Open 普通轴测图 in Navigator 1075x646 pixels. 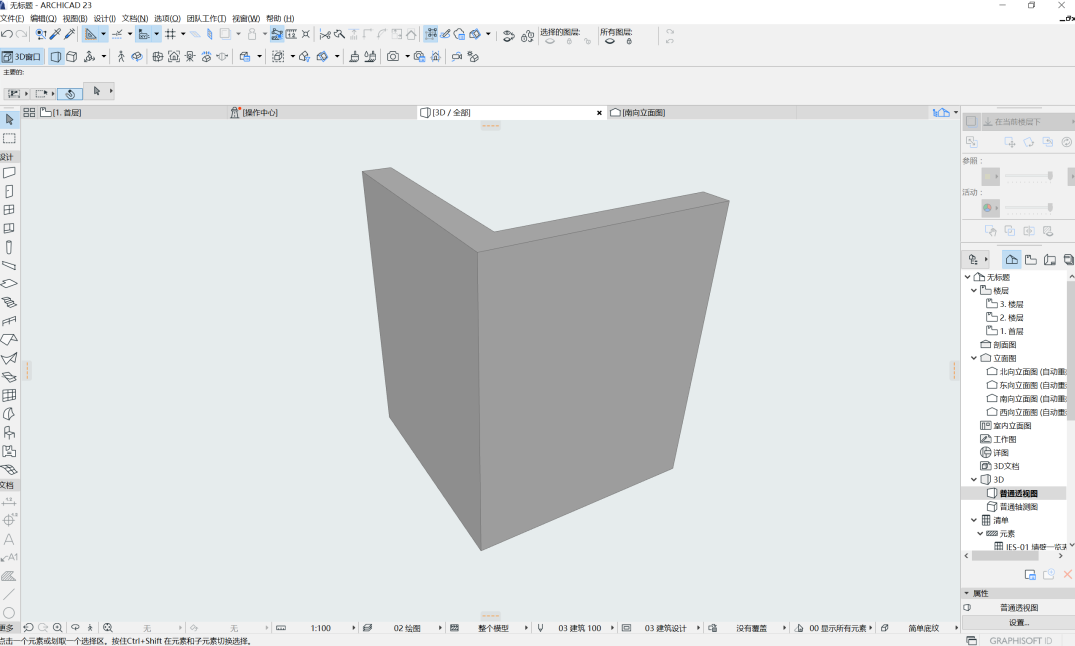1018,507
